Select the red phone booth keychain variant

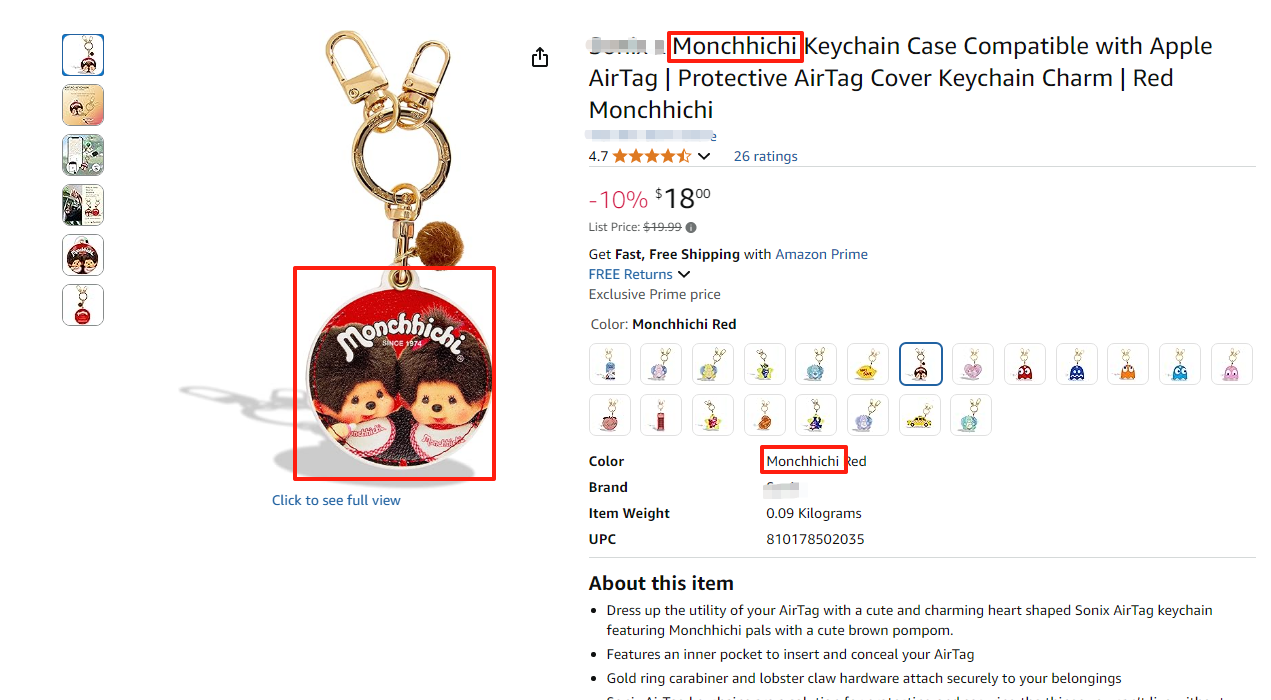point(661,415)
